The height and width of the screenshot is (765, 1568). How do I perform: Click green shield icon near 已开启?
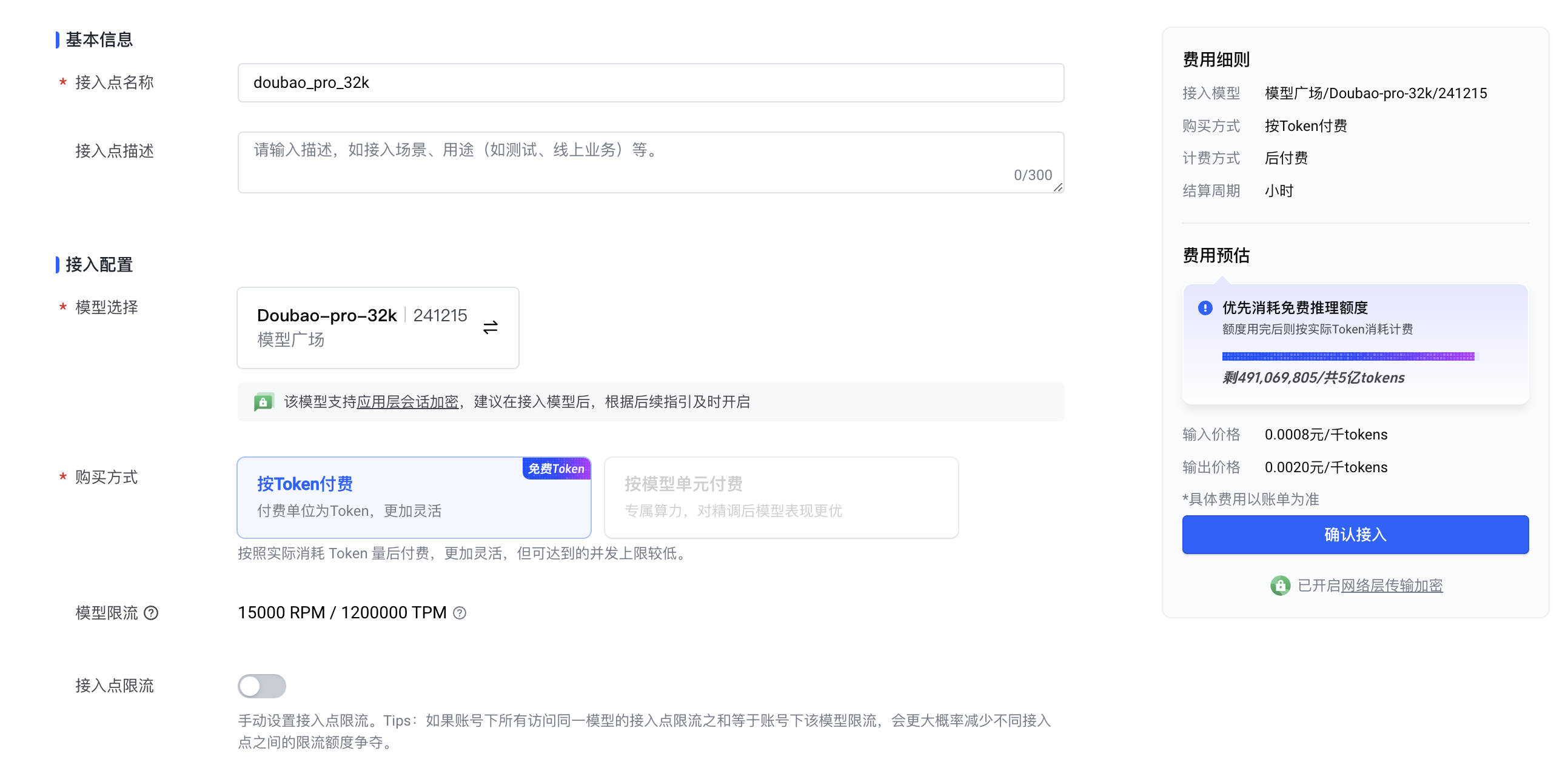[x=1280, y=586]
